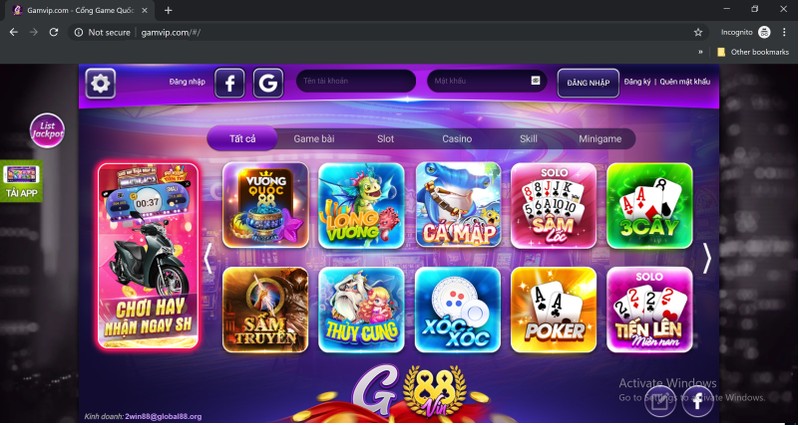Launch the Long Vương fishing game
The image size is (800, 425).
[361, 205]
